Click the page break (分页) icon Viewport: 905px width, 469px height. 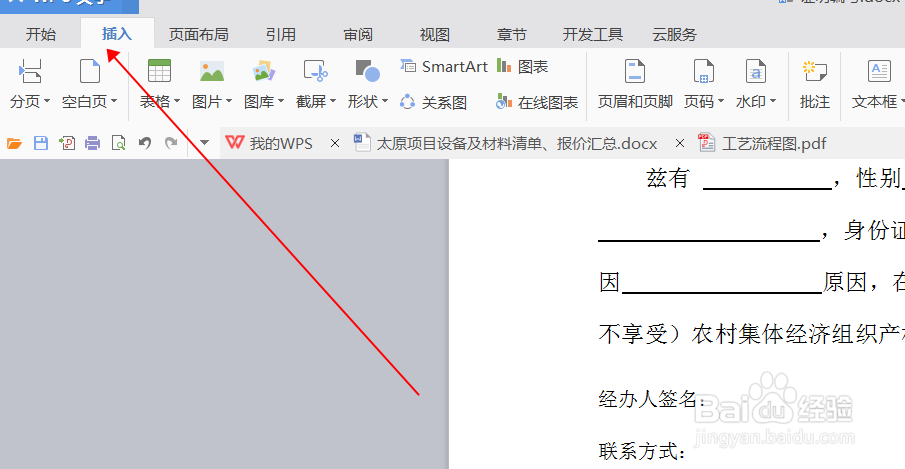[x=30, y=71]
